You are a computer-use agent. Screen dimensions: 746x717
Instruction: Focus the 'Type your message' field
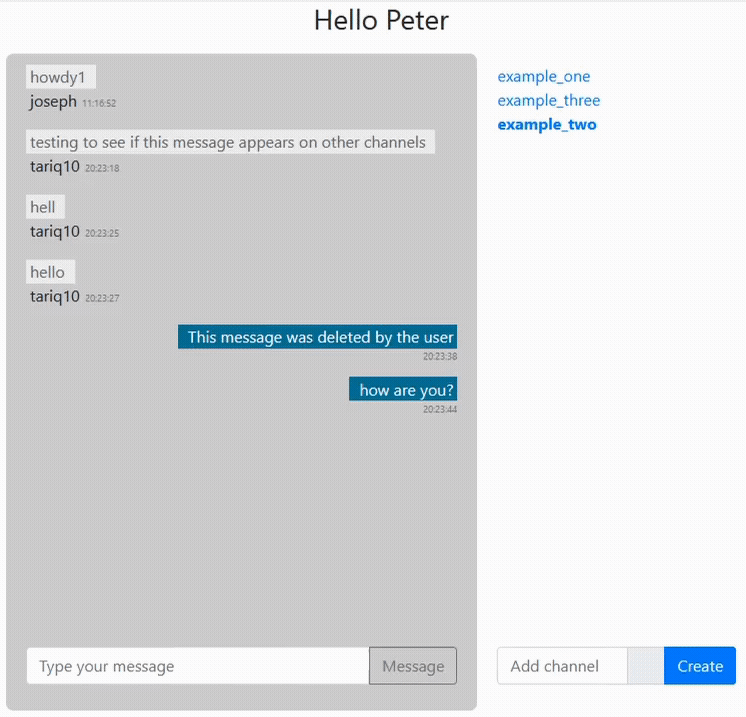(x=198, y=666)
